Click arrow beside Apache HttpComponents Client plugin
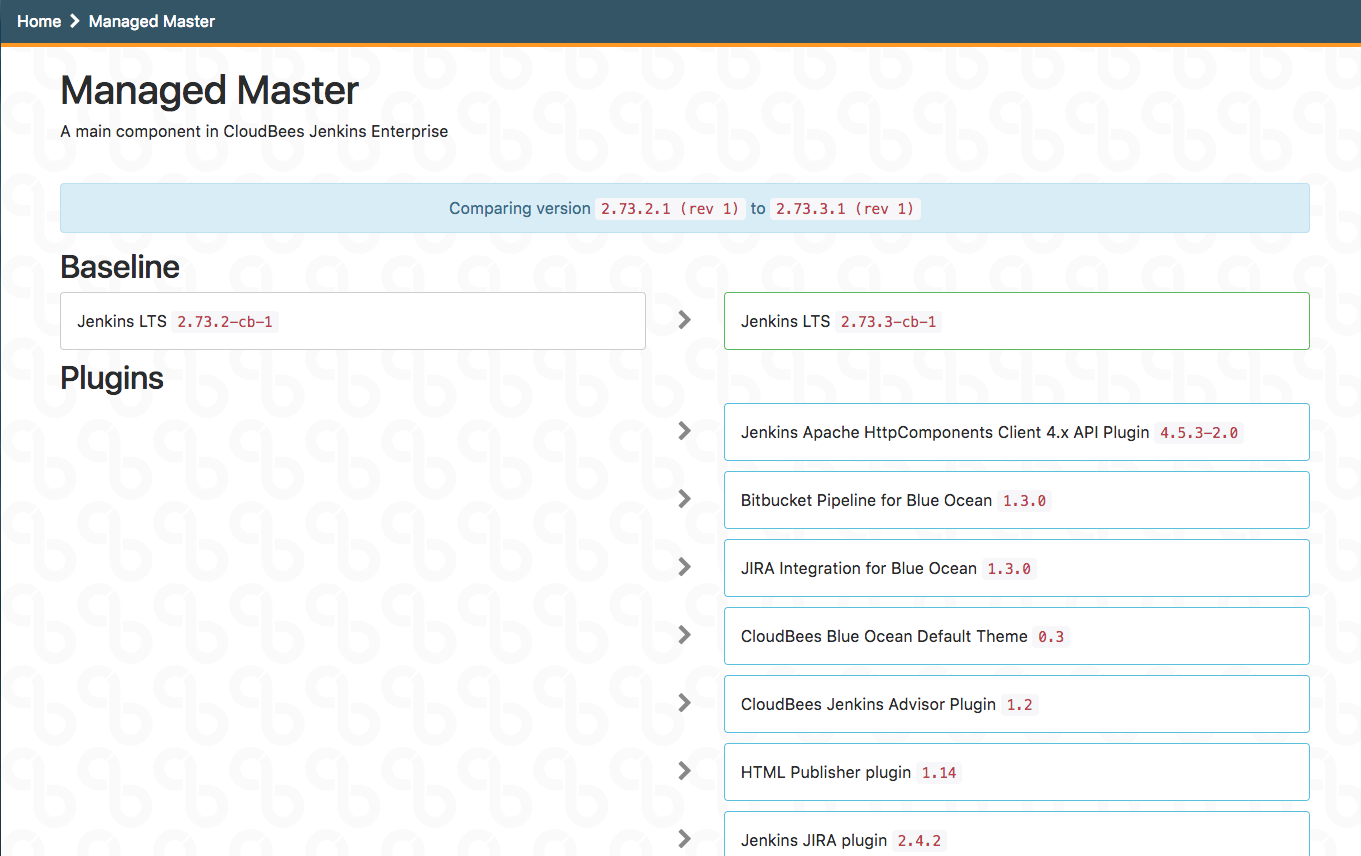The height and width of the screenshot is (856, 1361). [x=685, y=431]
